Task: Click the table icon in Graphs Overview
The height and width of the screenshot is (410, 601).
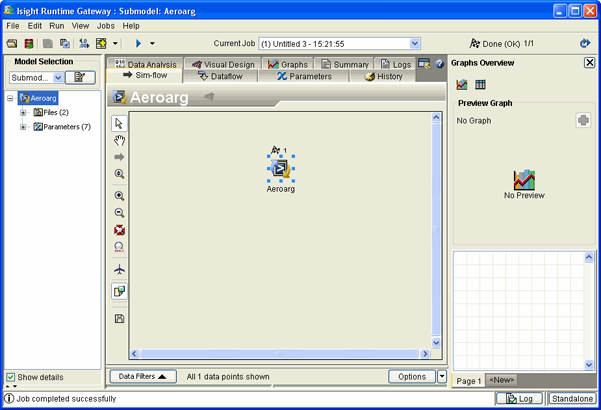Action: coord(480,84)
